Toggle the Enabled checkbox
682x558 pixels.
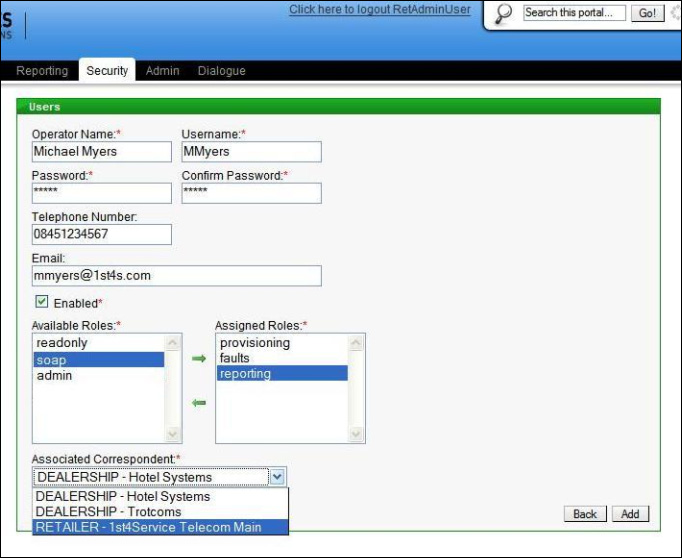41,302
